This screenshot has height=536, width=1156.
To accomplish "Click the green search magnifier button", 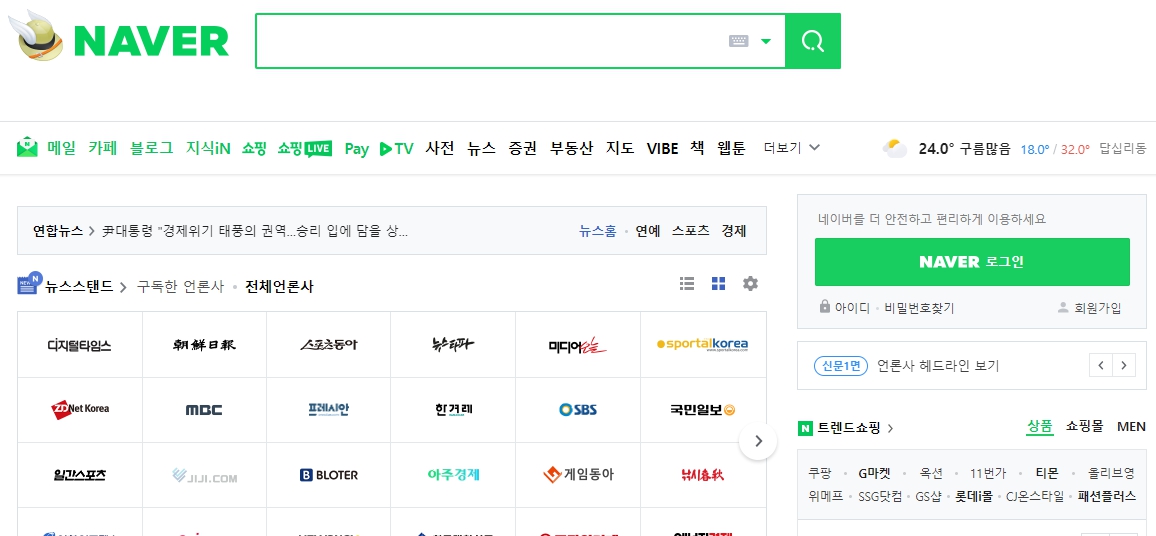I will 813,41.
